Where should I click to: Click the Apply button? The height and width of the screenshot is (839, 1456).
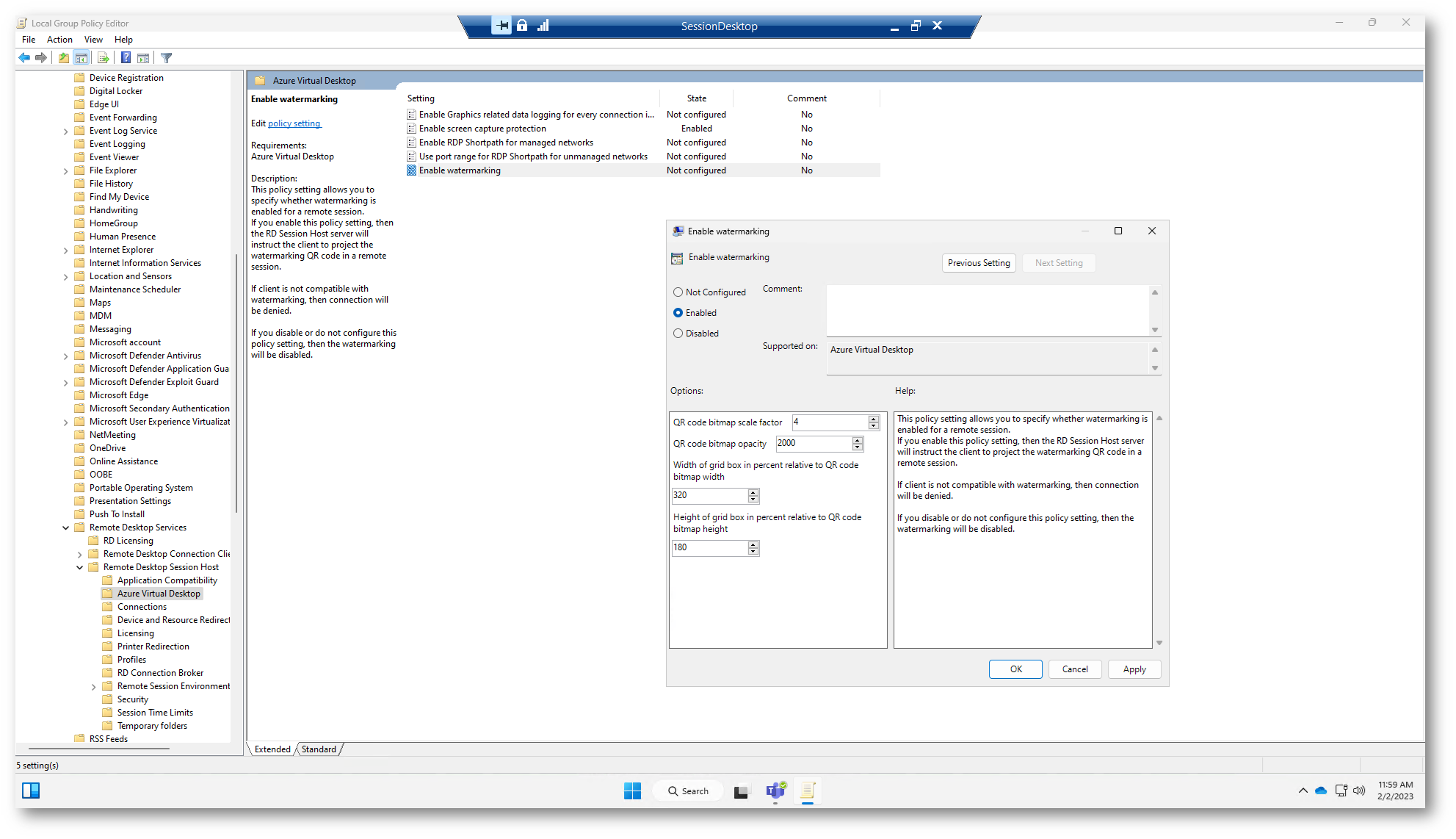click(1134, 669)
